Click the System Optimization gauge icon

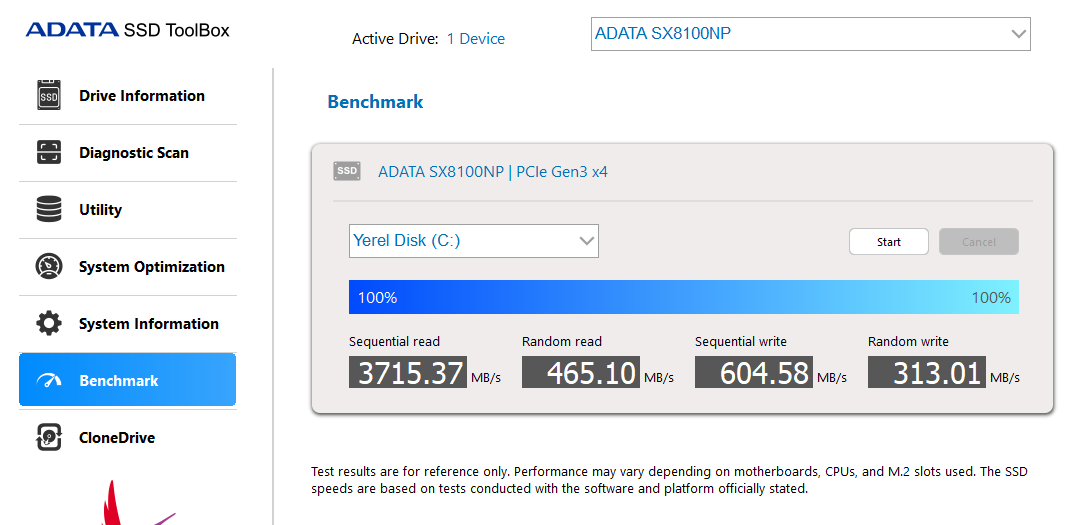click(49, 267)
